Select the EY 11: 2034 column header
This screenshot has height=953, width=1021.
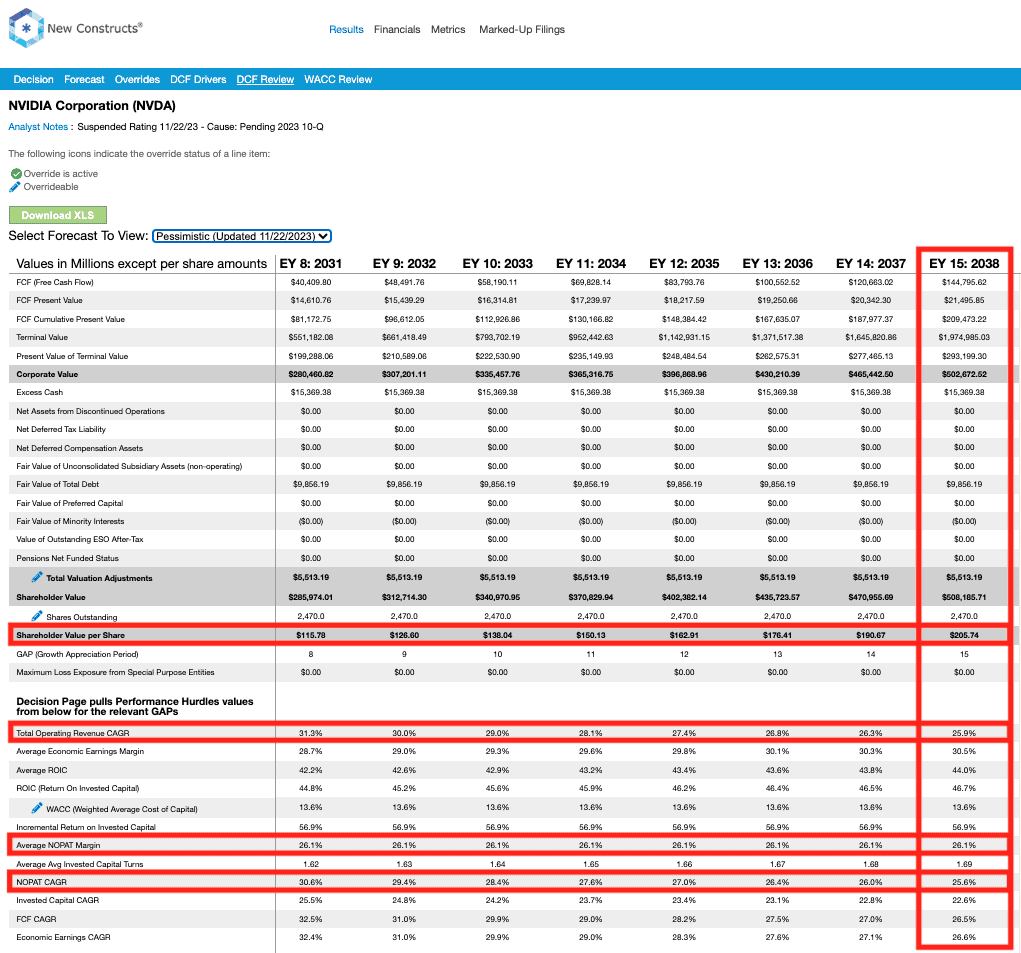[591, 264]
